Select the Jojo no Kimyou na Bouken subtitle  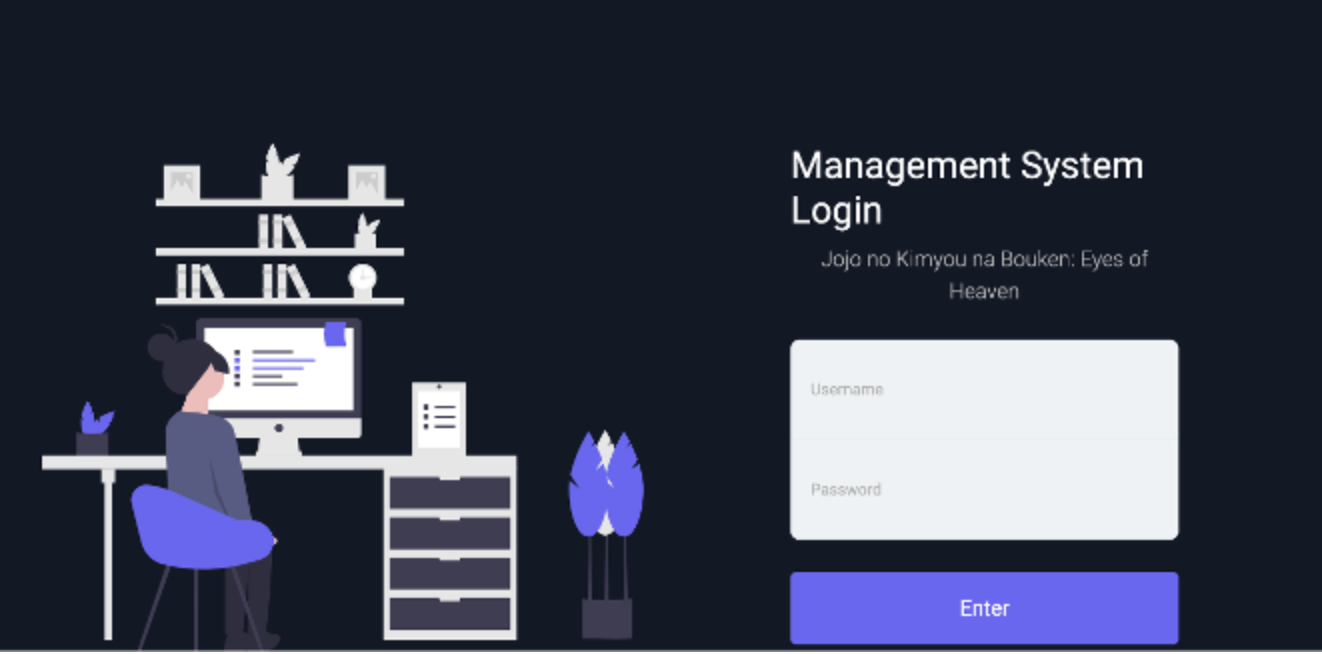(984, 274)
